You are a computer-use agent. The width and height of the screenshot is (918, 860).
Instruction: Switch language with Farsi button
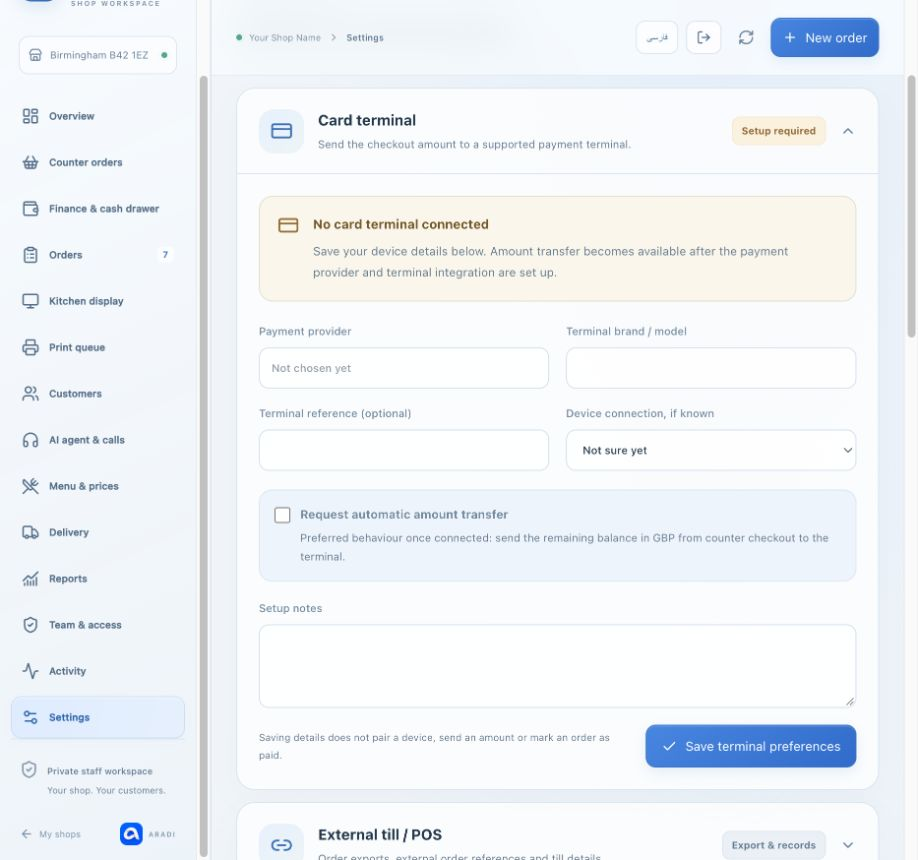tap(656, 37)
